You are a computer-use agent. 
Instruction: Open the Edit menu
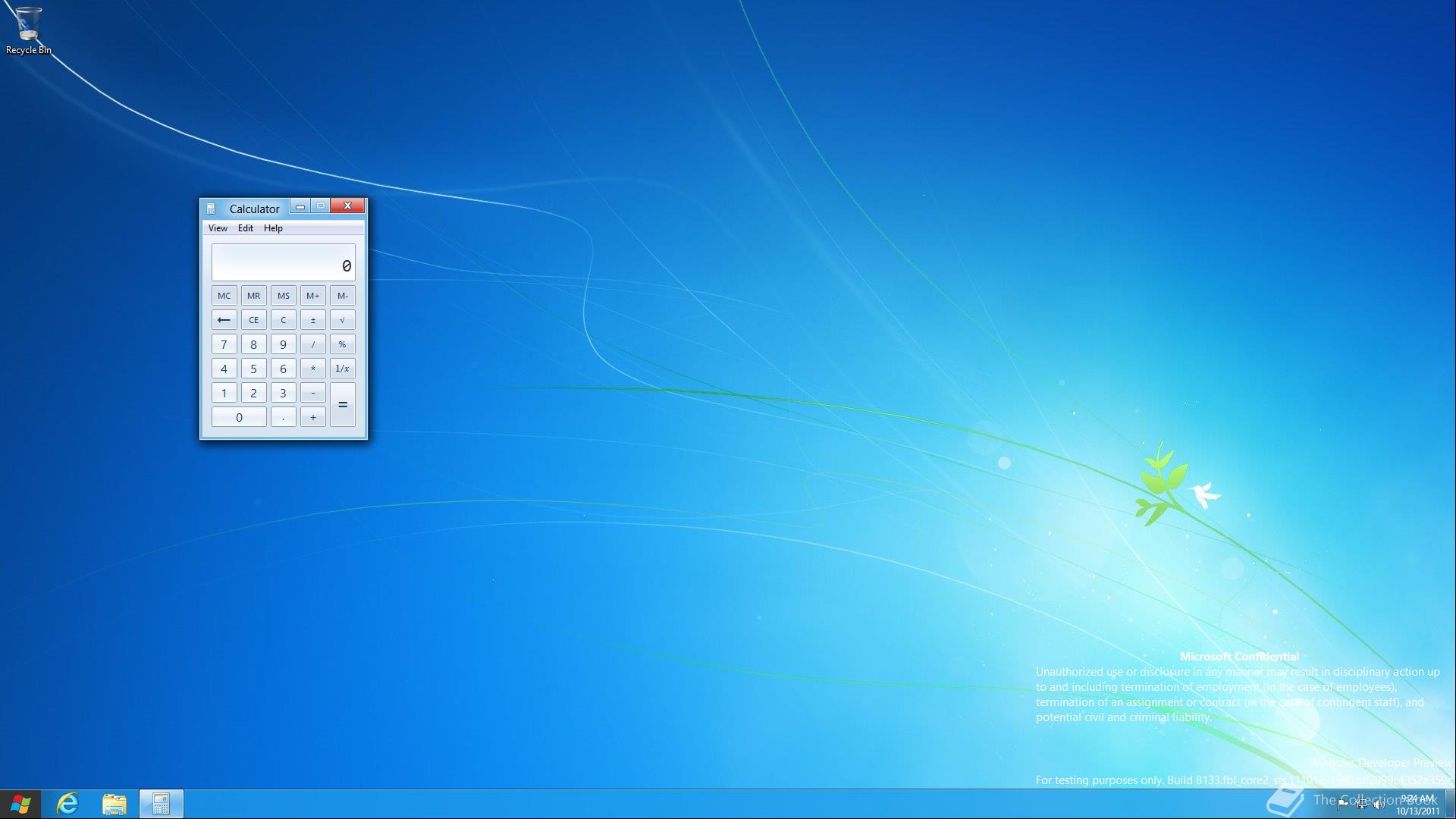coord(245,228)
